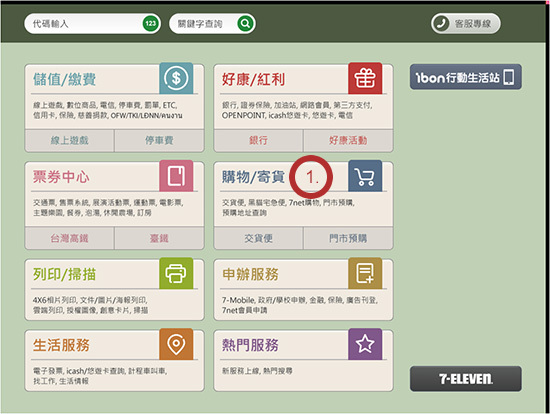
Task: Select the 線上遊戲 shortcut button
Action: click(69, 141)
